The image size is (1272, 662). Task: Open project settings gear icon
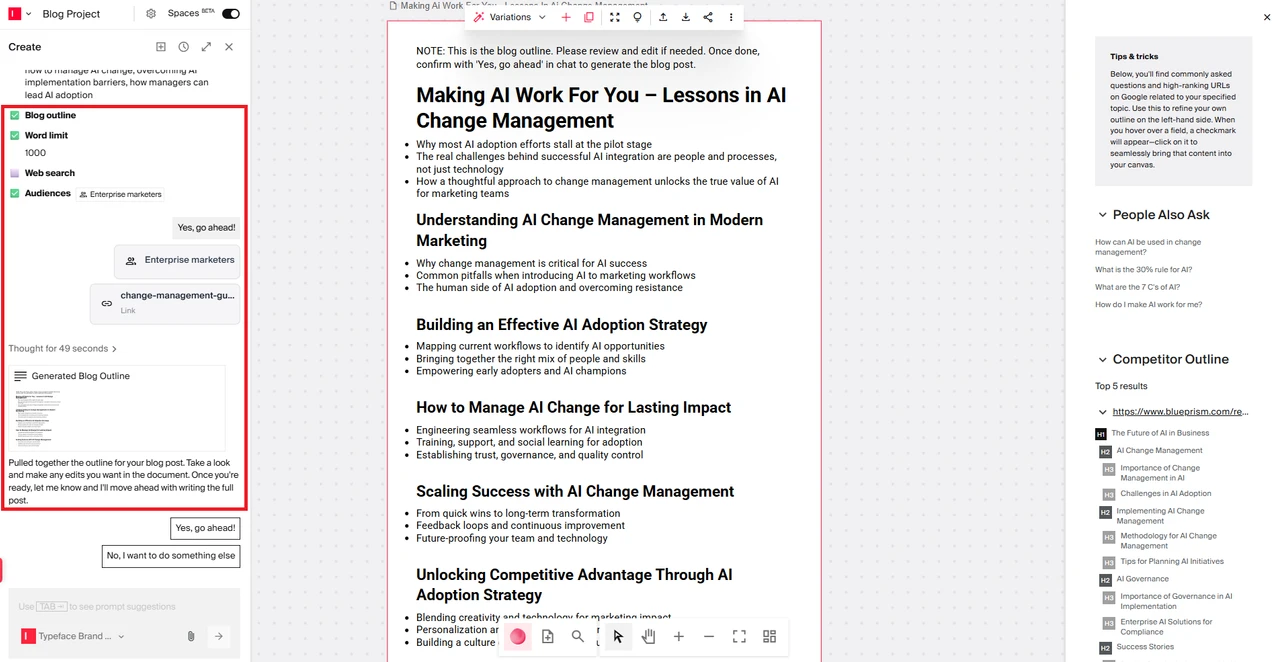pos(151,14)
